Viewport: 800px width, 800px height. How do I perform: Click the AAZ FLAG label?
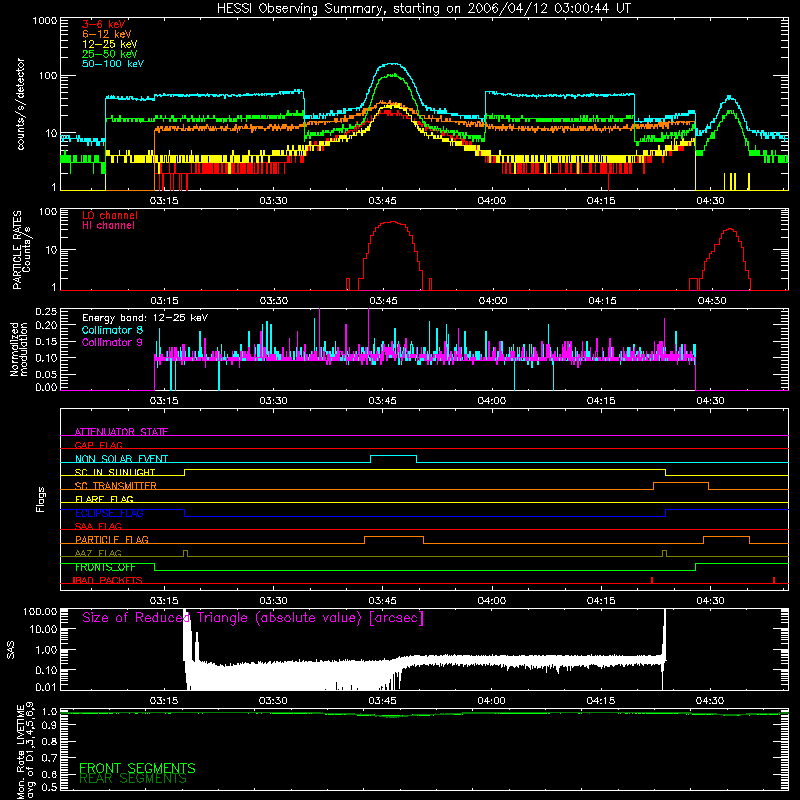tap(98, 553)
